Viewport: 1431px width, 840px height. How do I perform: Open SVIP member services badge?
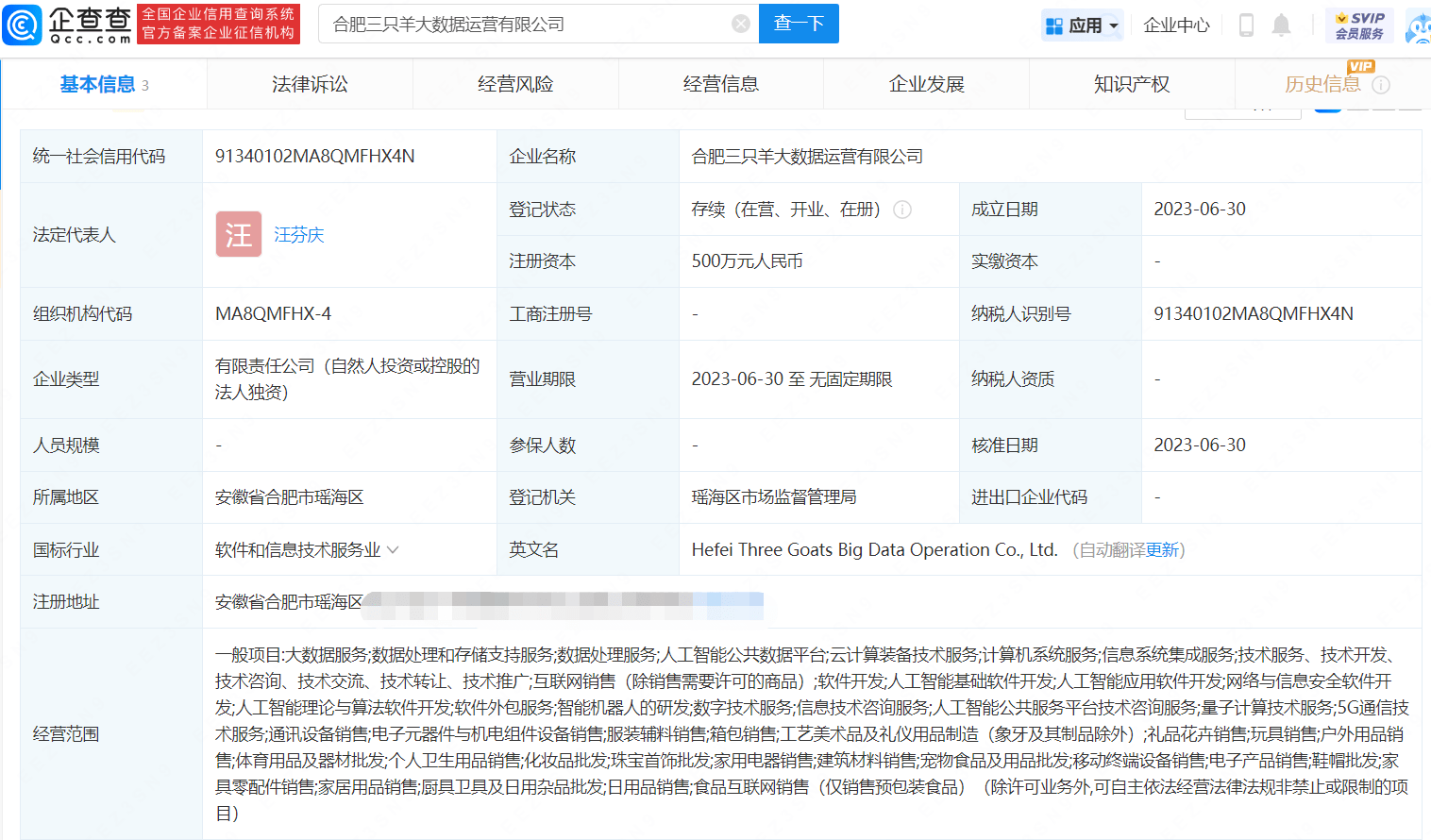[1359, 25]
